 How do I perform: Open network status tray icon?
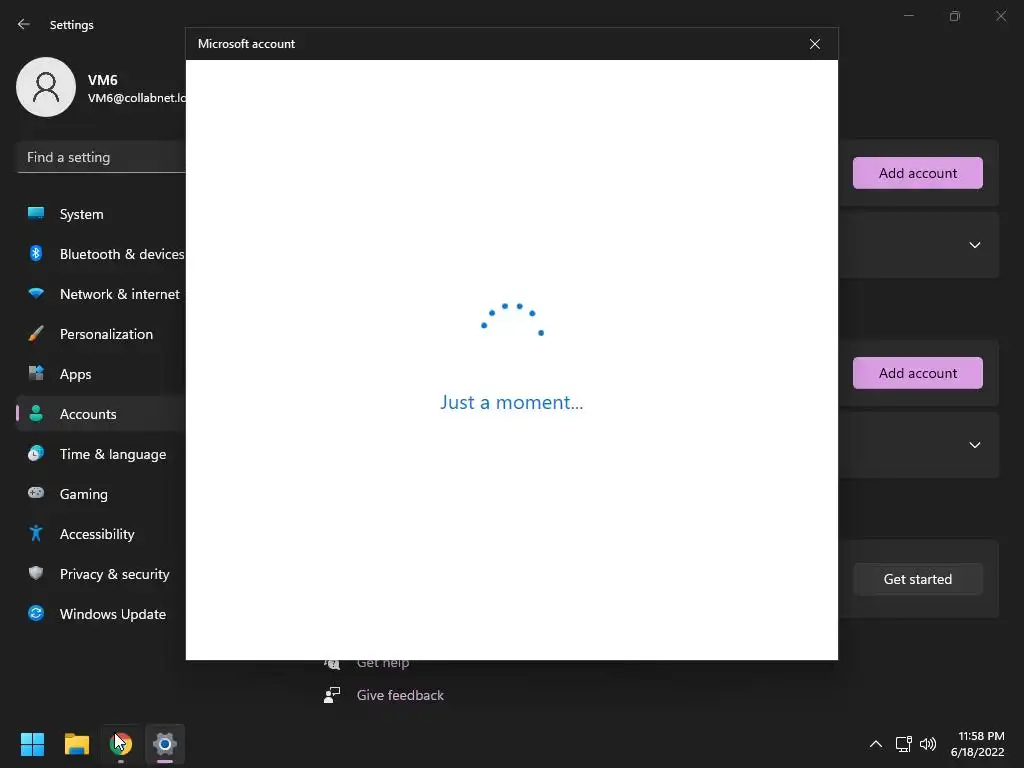click(x=903, y=744)
